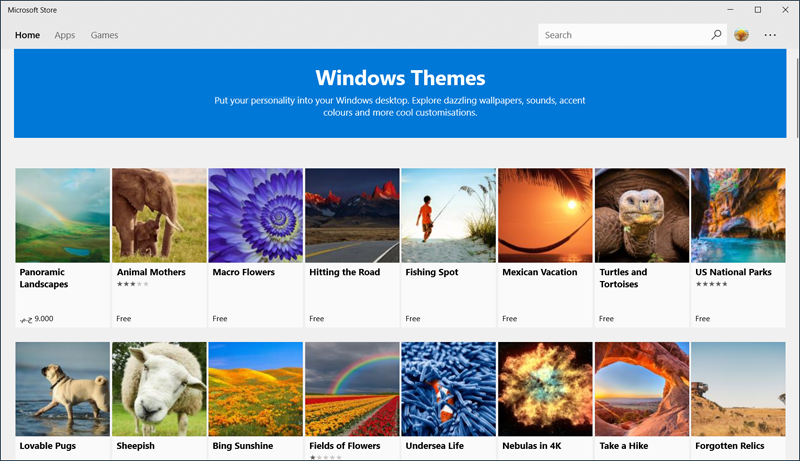The width and height of the screenshot is (800, 461).
Task: Click the Free label under US National Parks
Action: coord(703,319)
